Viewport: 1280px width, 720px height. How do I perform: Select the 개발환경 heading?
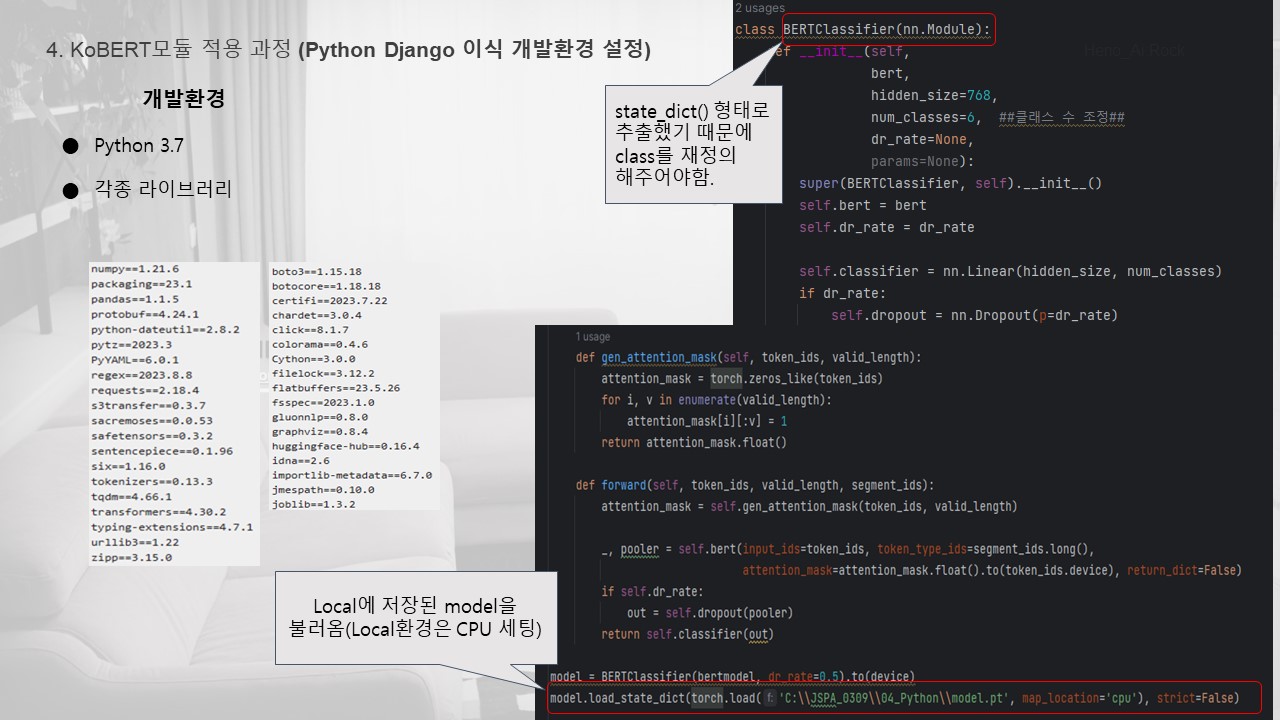click(183, 99)
